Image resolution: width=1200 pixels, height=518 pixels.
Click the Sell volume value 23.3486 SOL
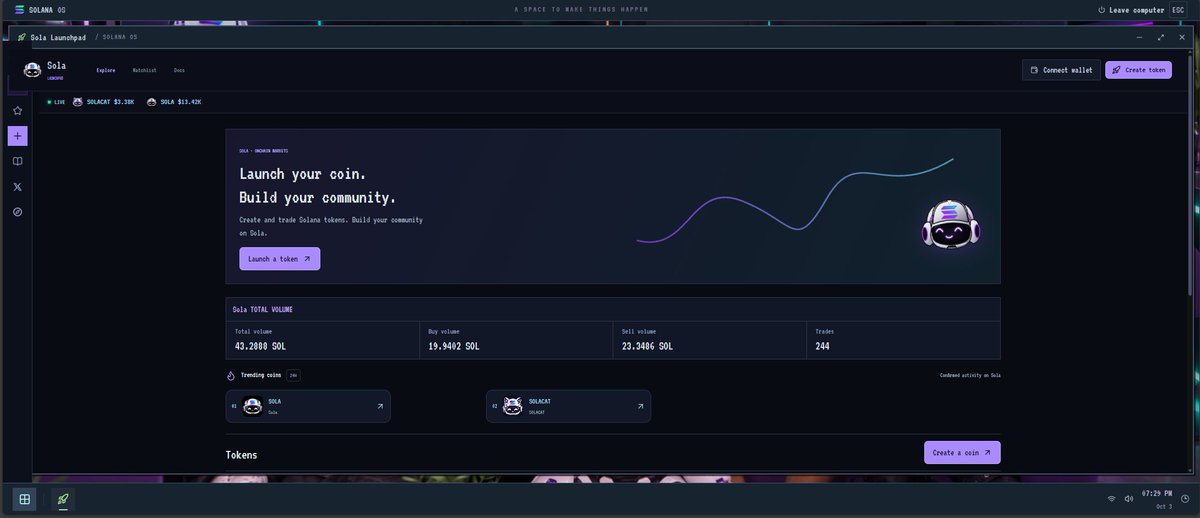coord(648,346)
